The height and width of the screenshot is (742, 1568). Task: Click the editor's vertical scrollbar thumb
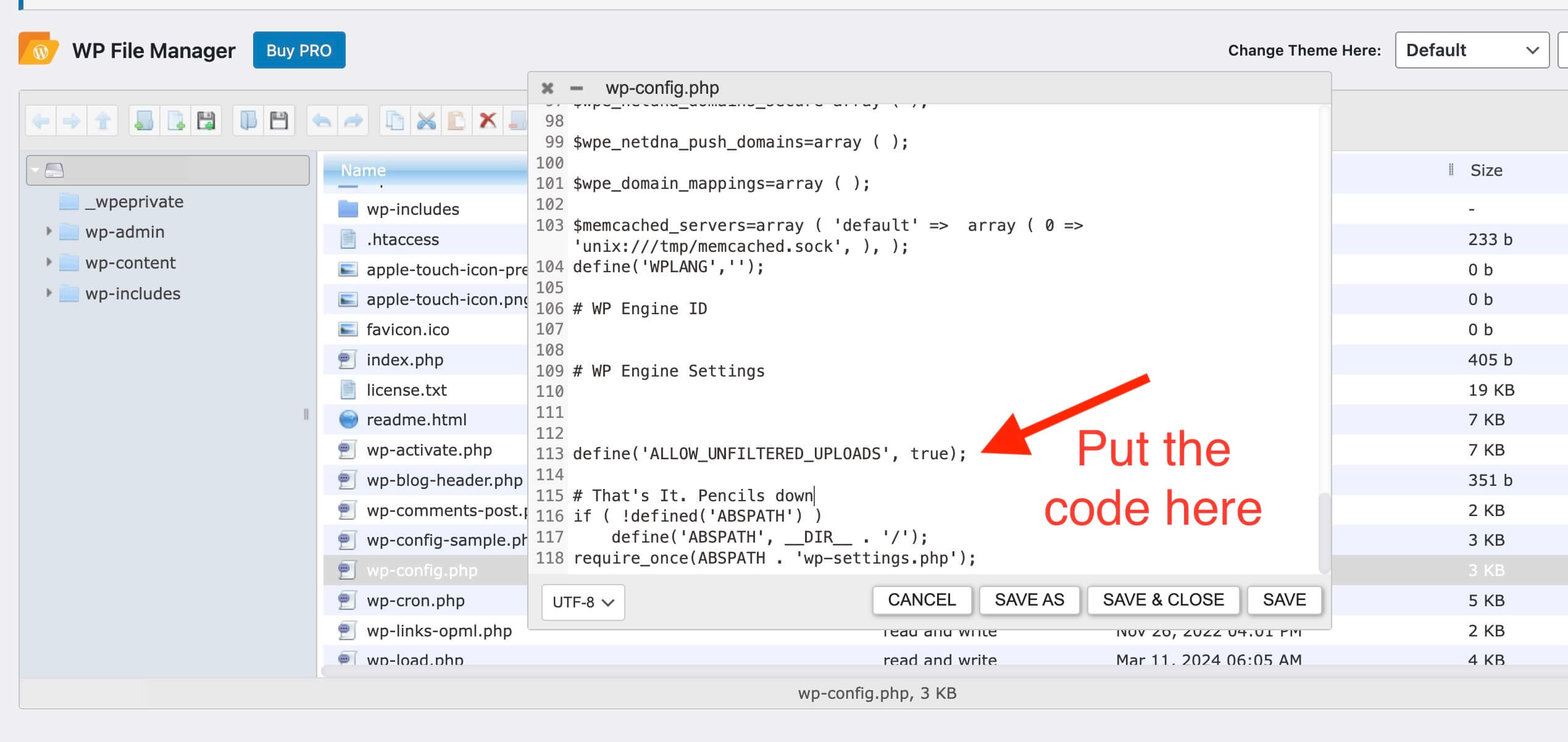click(x=1323, y=532)
